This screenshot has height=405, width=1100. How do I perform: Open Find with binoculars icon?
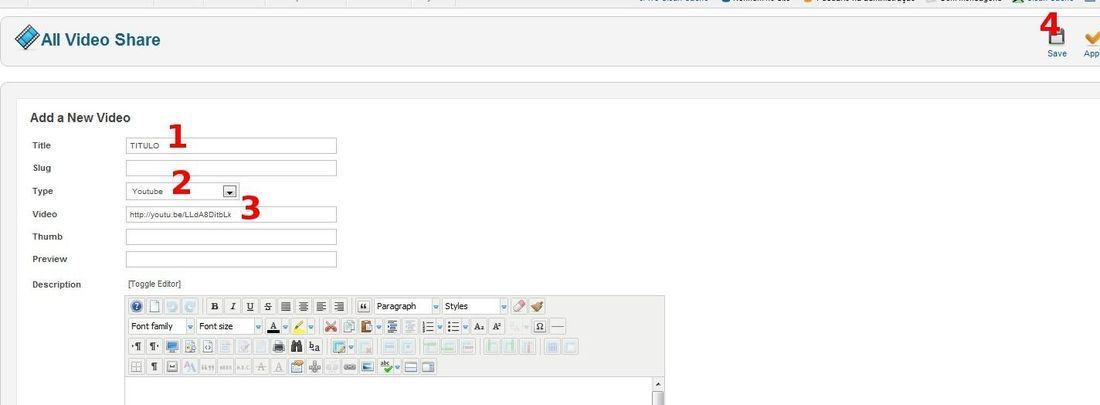click(297, 347)
